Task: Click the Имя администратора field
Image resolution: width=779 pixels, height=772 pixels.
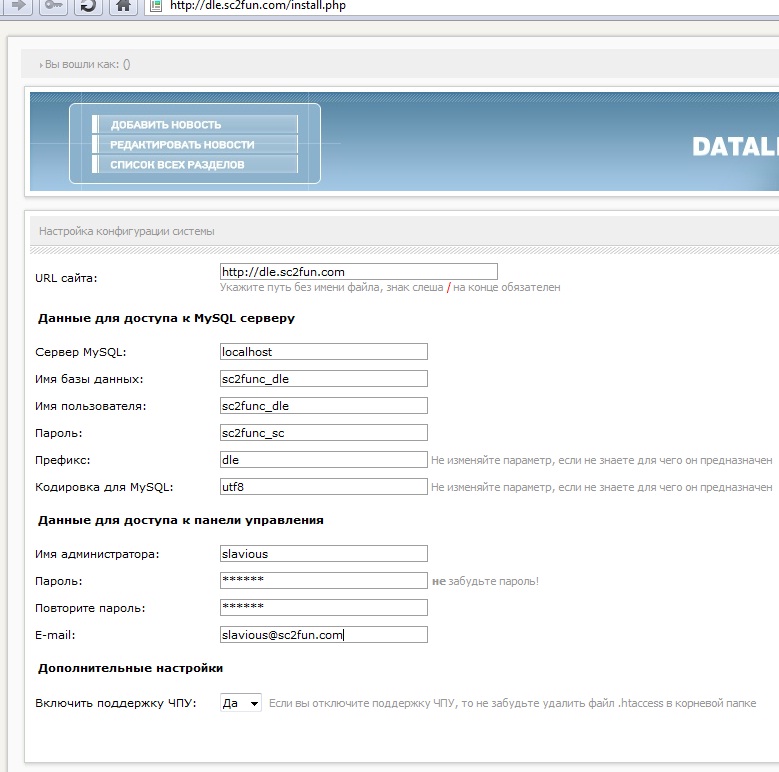Action: click(x=323, y=553)
